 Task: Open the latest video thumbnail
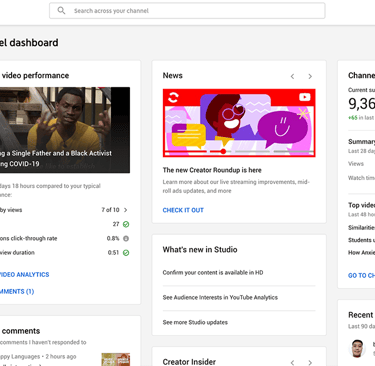(65, 130)
